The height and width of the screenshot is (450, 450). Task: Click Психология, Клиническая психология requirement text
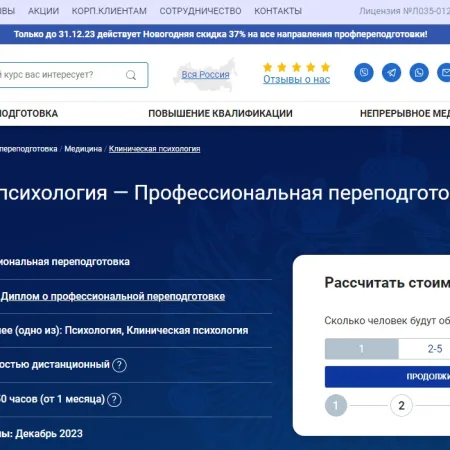coord(156,331)
